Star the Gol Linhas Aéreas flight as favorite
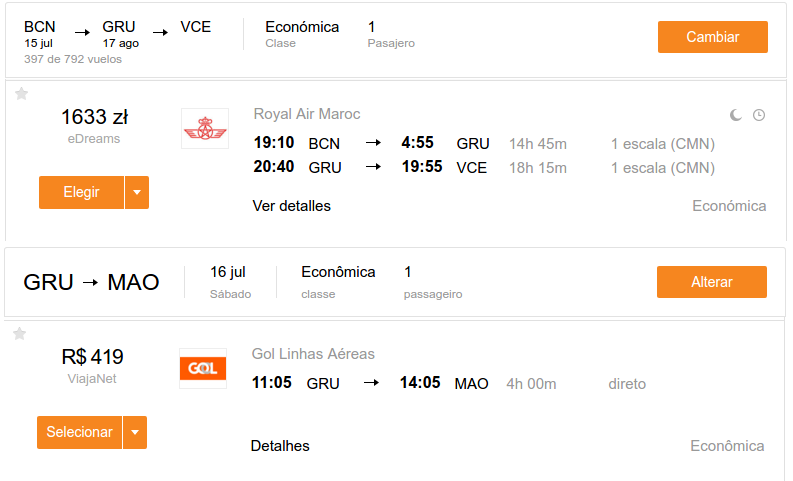This screenshot has height=481, width=793. (x=20, y=333)
